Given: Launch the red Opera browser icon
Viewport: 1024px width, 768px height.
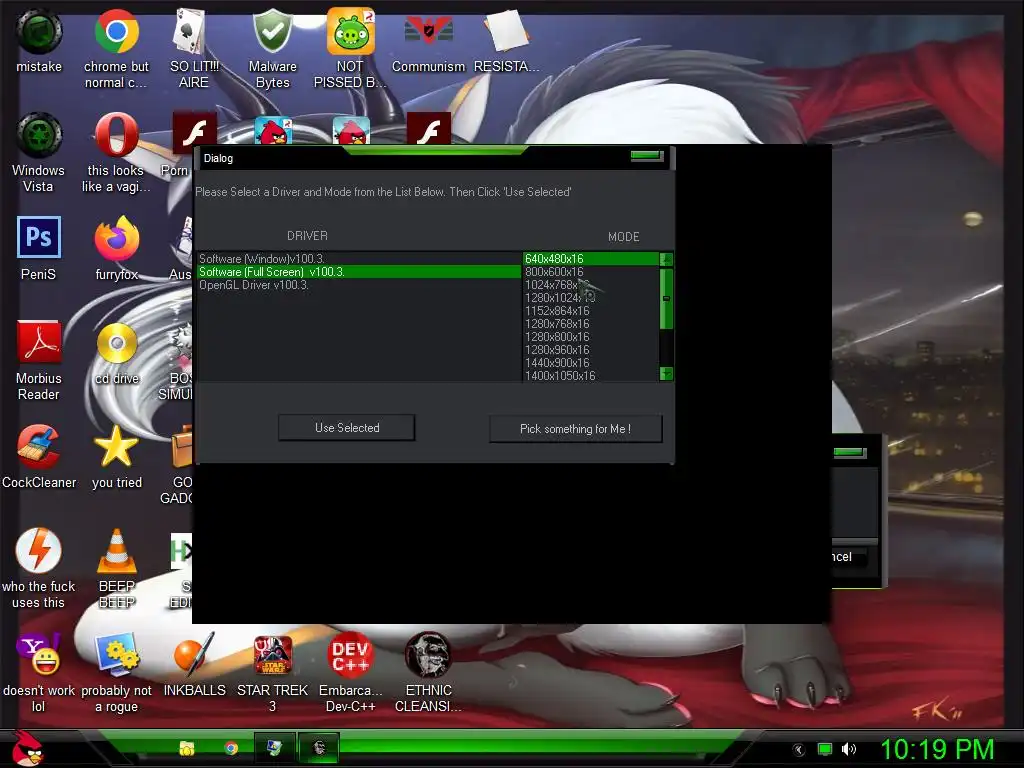Looking at the screenshot, I should tap(116, 135).
